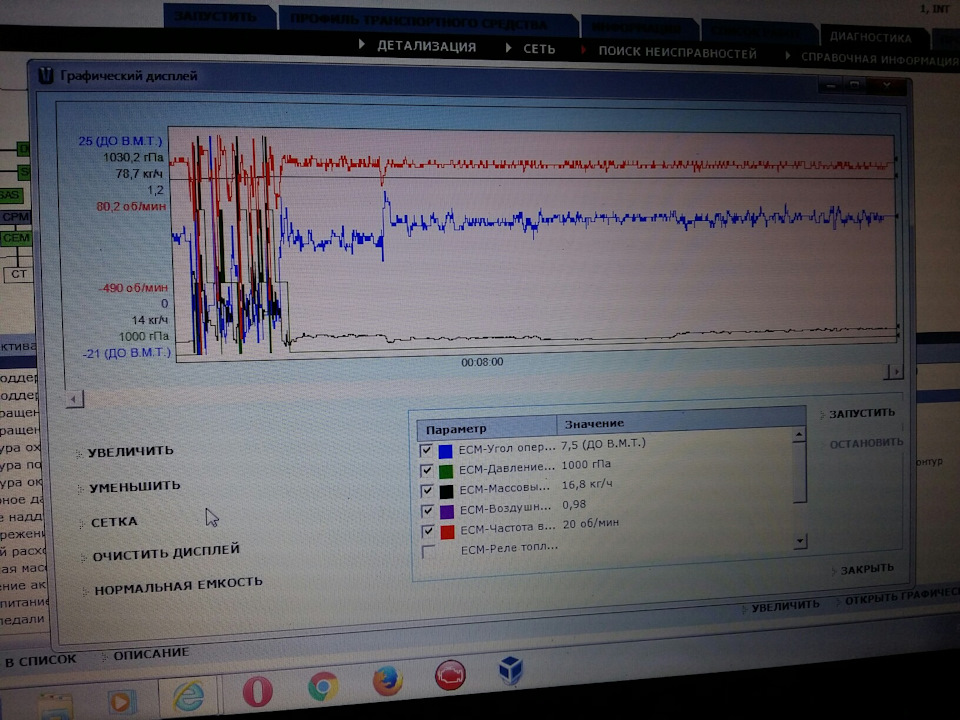This screenshot has height=720, width=960.
Task: Click axis label 1030,2 гПа
Action: [133, 157]
